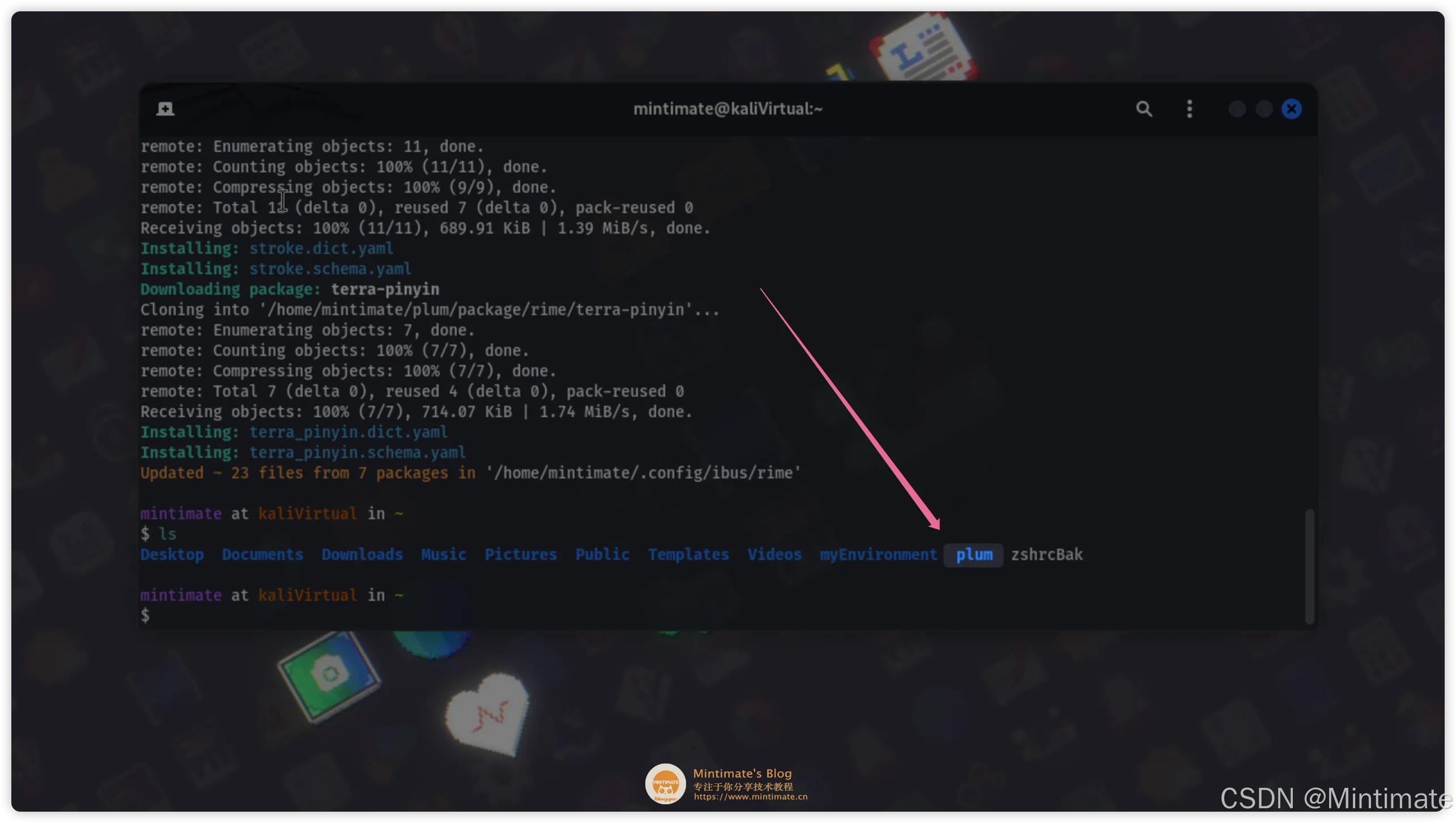Screen dimensions: 1456x823
Task: Open the https://www.mintimate.cn link
Action: coord(750,796)
